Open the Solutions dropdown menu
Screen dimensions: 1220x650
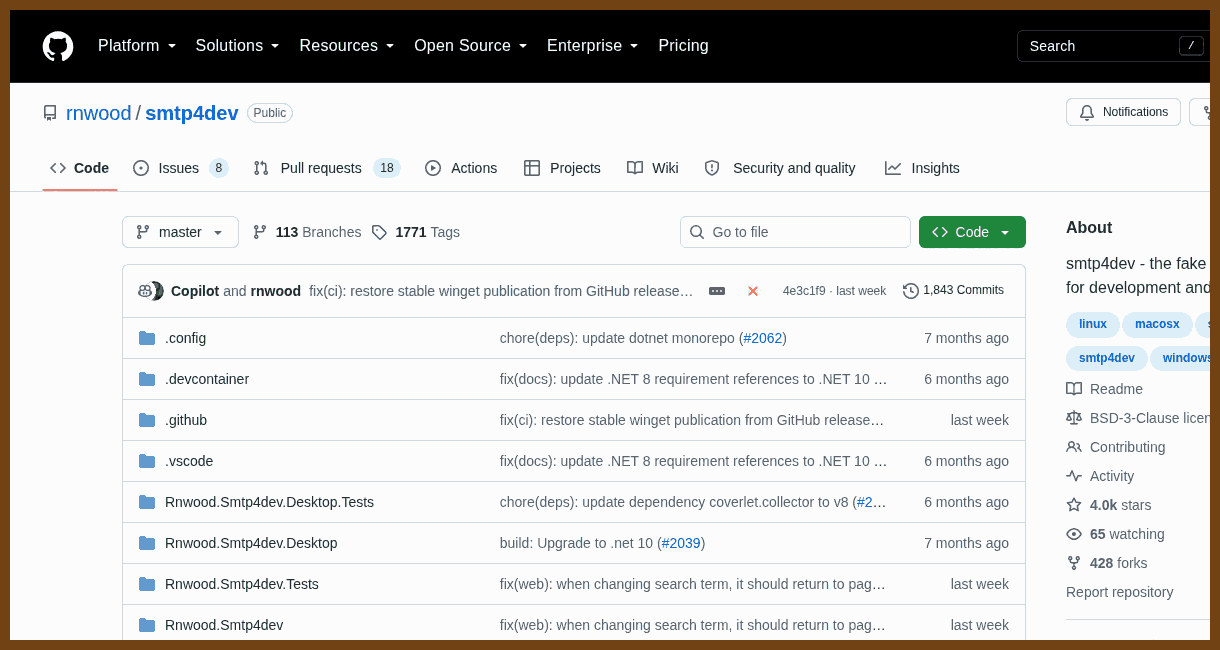(x=238, y=46)
